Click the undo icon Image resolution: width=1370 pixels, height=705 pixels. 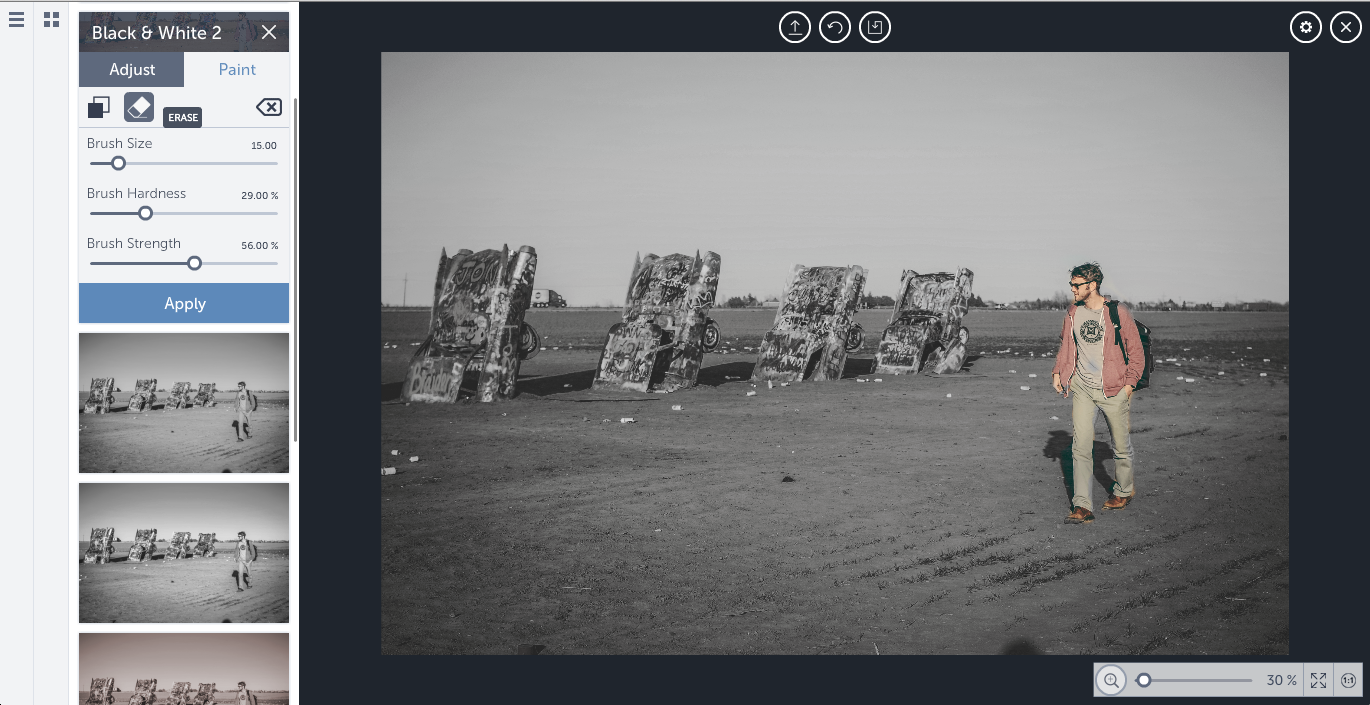click(x=835, y=27)
